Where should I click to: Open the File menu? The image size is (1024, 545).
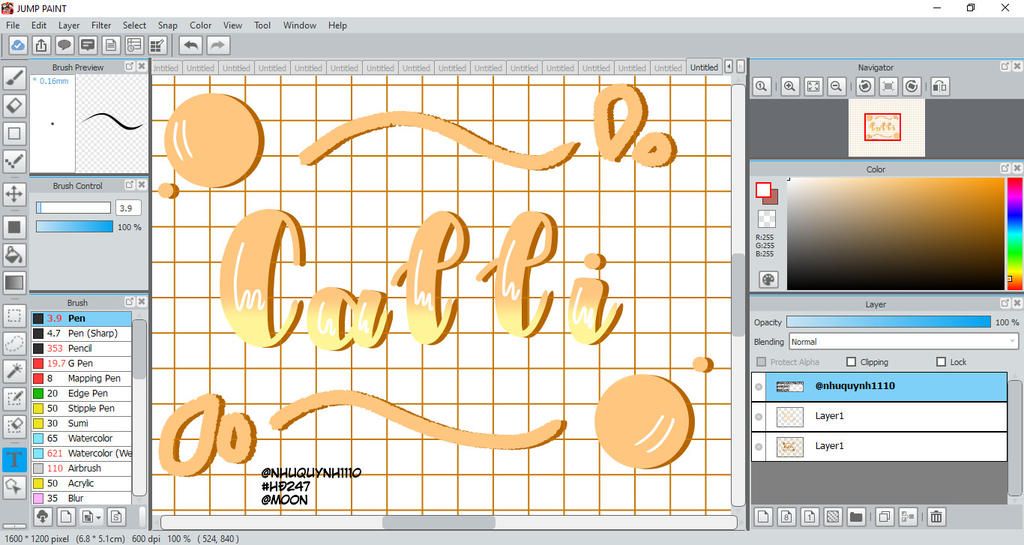point(13,25)
